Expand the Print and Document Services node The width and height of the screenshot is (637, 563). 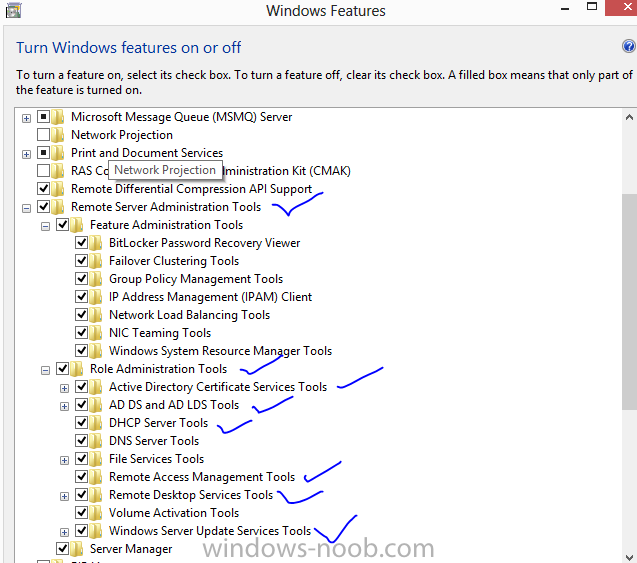point(26,154)
